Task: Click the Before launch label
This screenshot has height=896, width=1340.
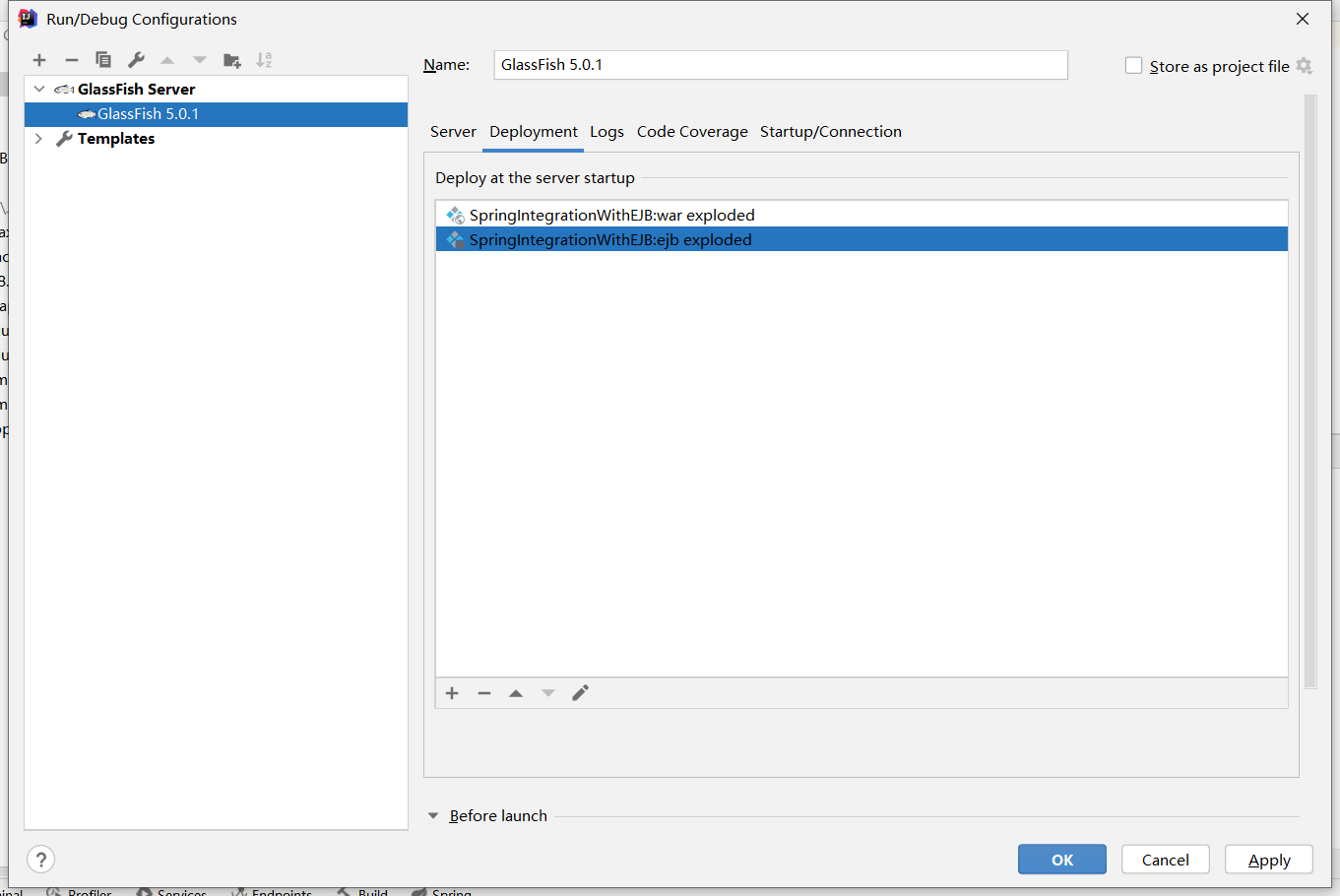Action: [x=498, y=816]
